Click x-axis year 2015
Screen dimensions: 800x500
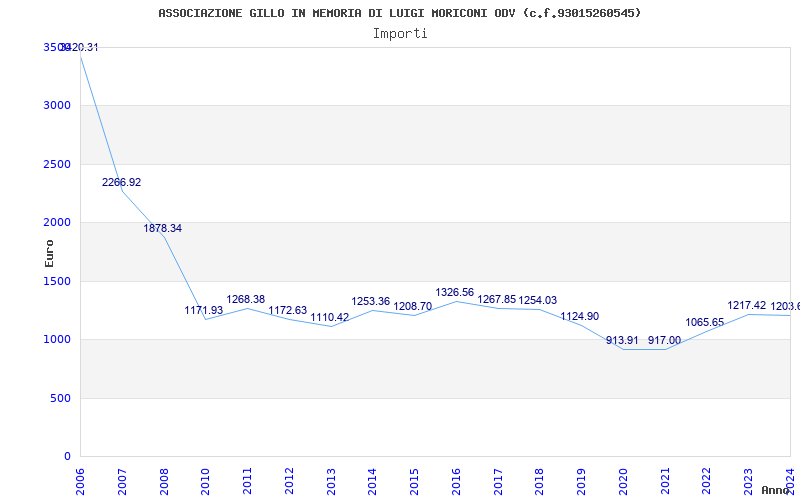(x=415, y=482)
